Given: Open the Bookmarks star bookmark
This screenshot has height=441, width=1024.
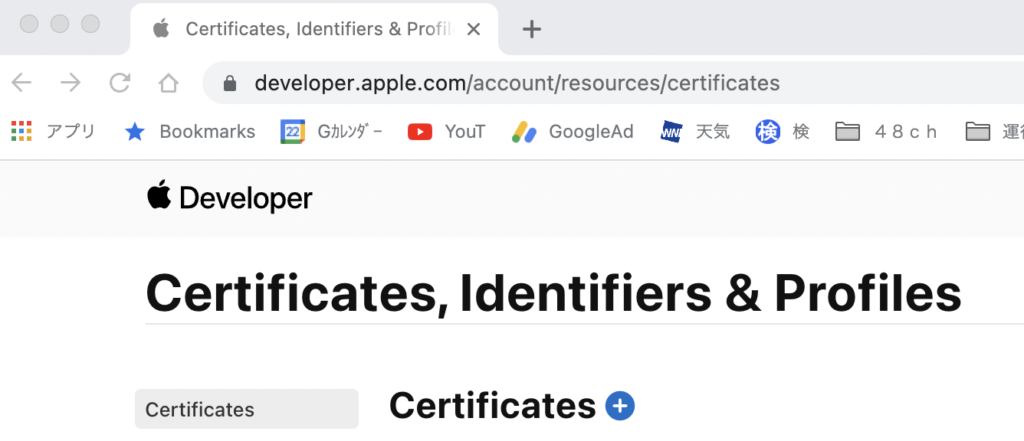Looking at the screenshot, I should coord(190,131).
